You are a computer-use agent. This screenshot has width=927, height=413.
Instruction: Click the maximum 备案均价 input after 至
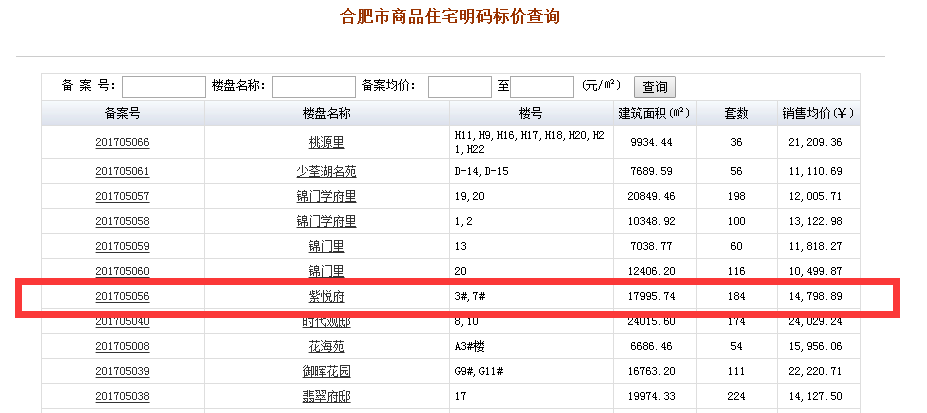542,87
